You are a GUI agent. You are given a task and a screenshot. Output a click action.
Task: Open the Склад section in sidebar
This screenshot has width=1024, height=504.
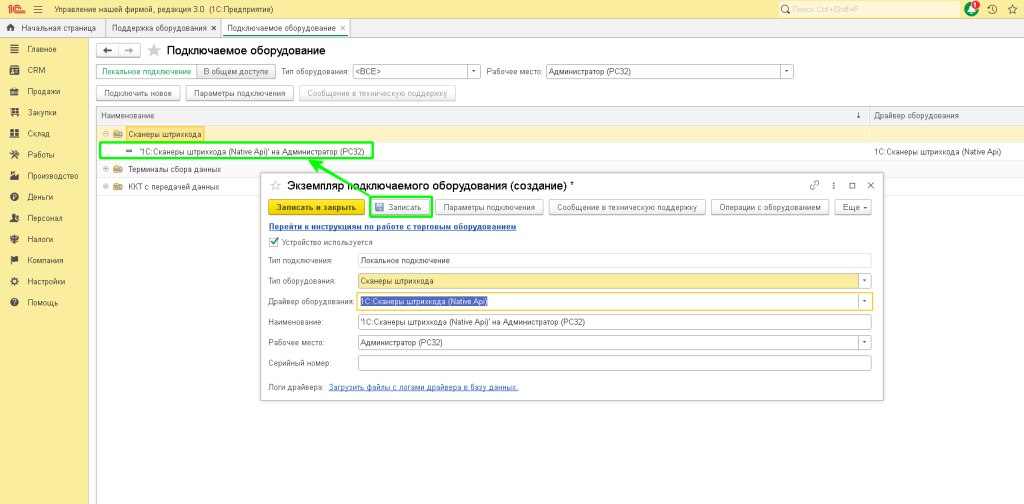point(39,134)
